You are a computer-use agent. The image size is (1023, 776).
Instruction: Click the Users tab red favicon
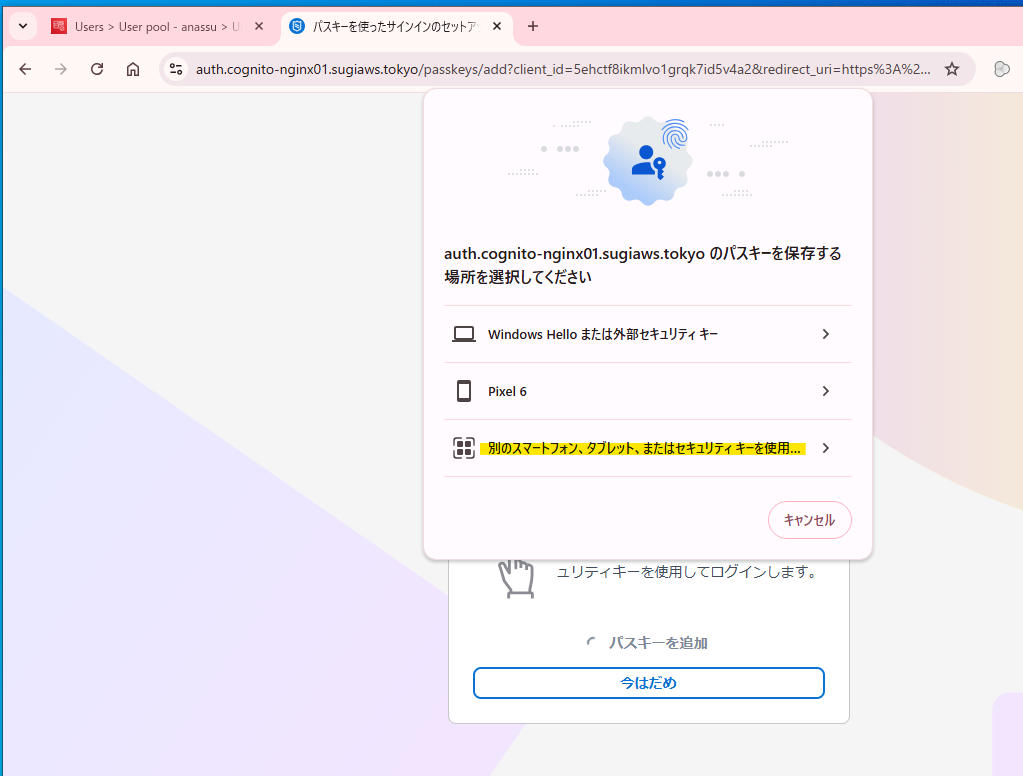click(59, 26)
